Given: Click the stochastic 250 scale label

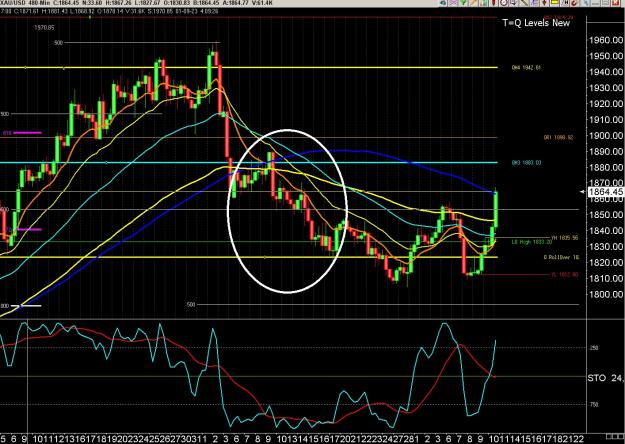Looking at the screenshot, I should point(594,348).
